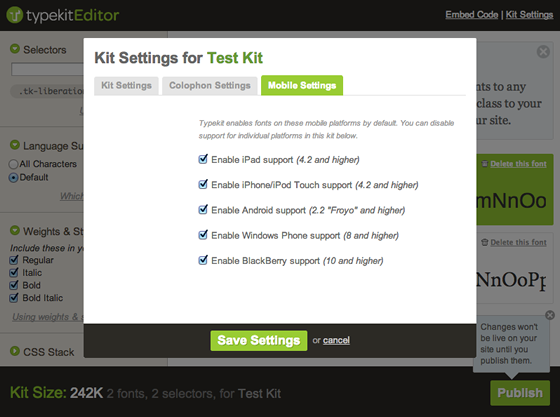This screenshot has height=417, width=560.
Task: Open the Colophon Settings tab
Action: point(210,86)
